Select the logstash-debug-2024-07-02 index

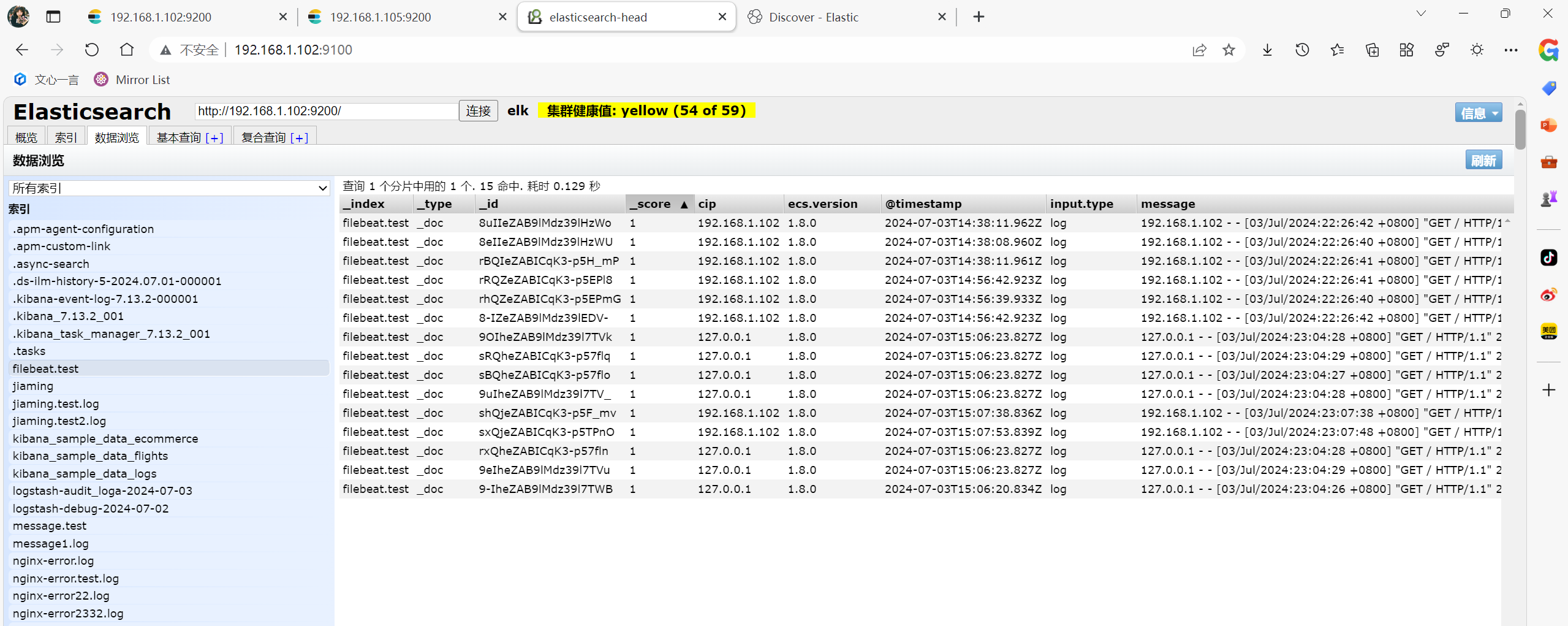point(169,508)
